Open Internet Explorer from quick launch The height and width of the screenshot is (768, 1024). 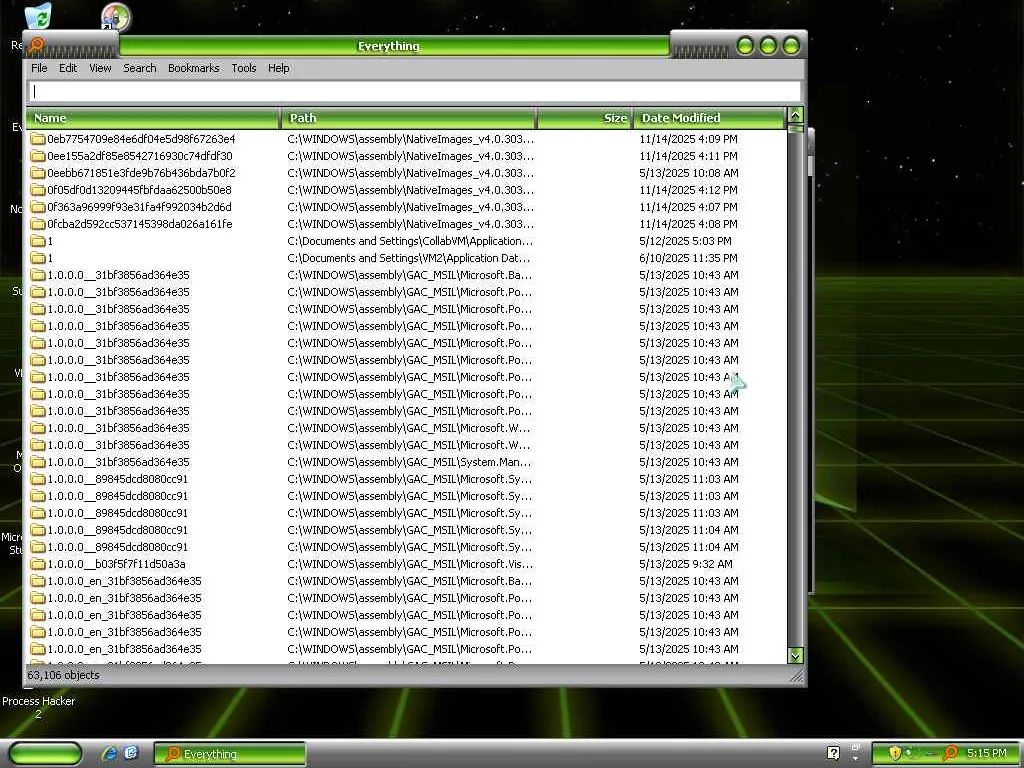(109, 753)
